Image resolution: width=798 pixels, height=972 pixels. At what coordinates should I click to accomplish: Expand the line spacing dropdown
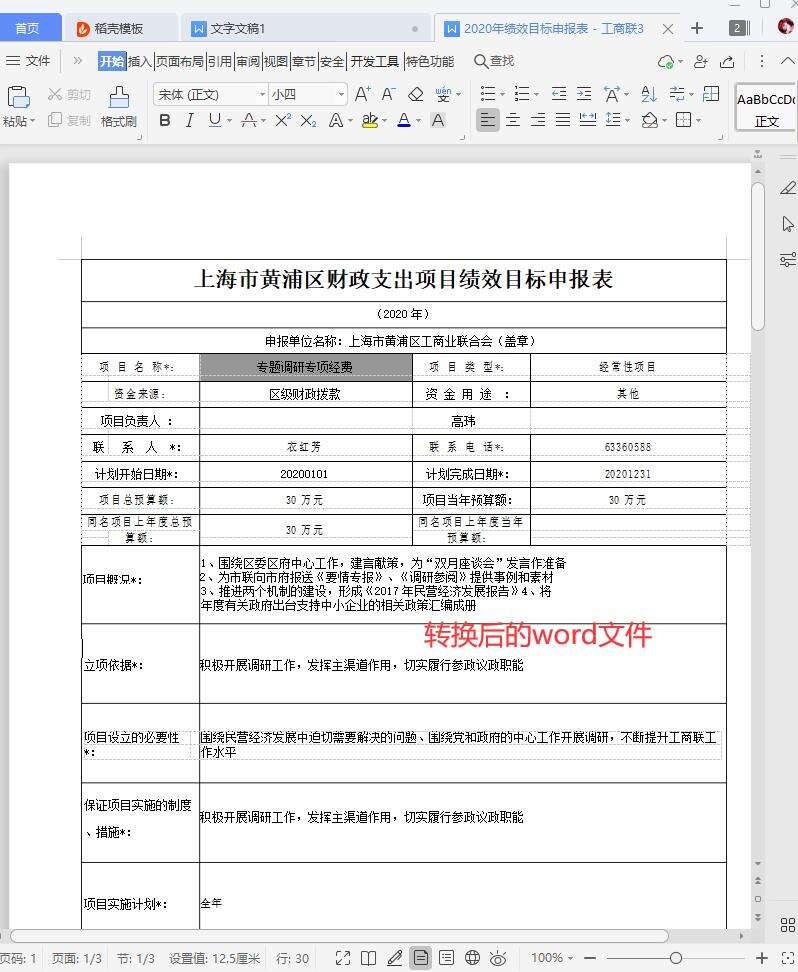point(627,120)
